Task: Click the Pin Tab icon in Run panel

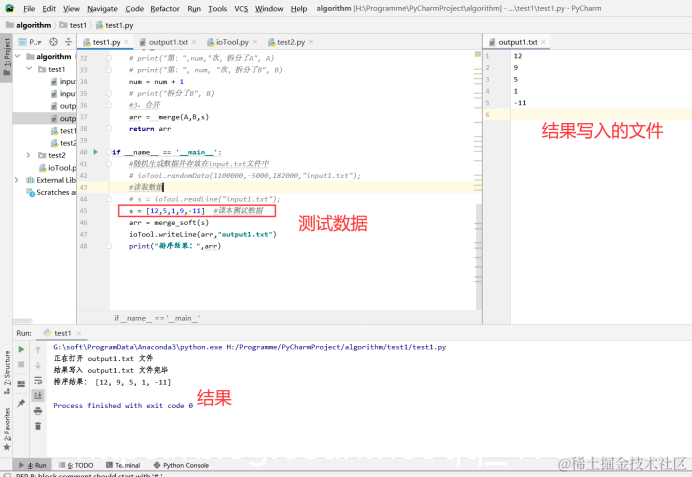Action: (x=21, y=403)
